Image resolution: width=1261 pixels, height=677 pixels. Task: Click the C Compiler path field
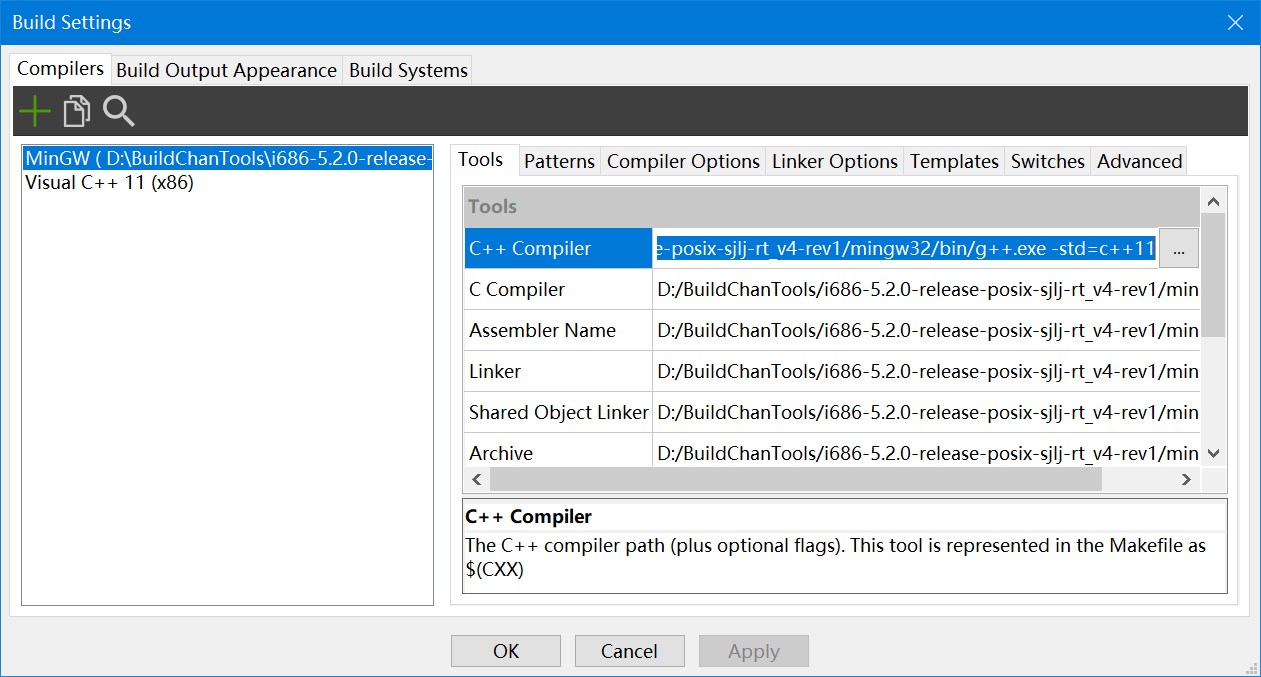coord(925,290)
